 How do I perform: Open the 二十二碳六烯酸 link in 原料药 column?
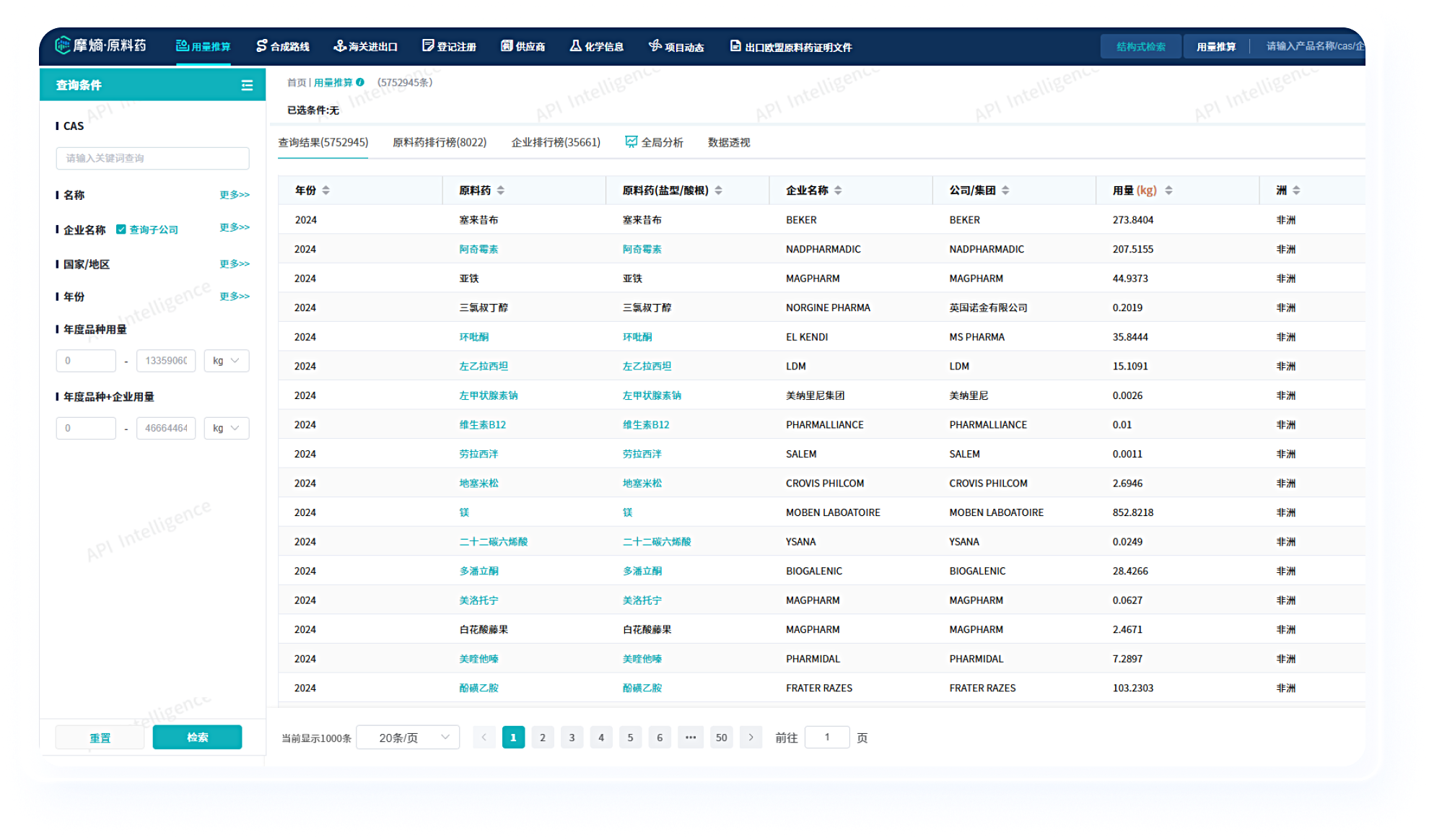[494, 542]
